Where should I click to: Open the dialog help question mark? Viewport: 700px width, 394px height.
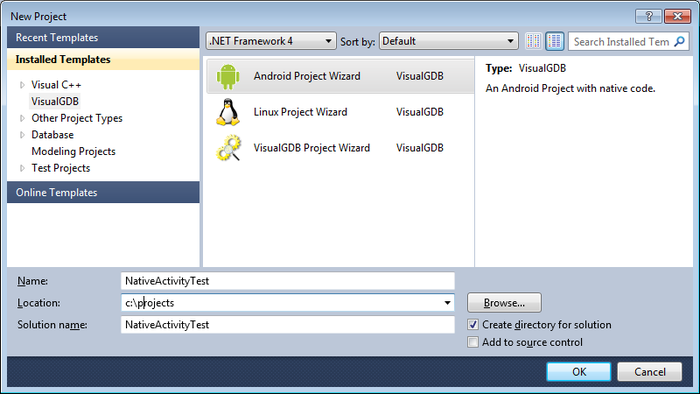tap(649, 17)
